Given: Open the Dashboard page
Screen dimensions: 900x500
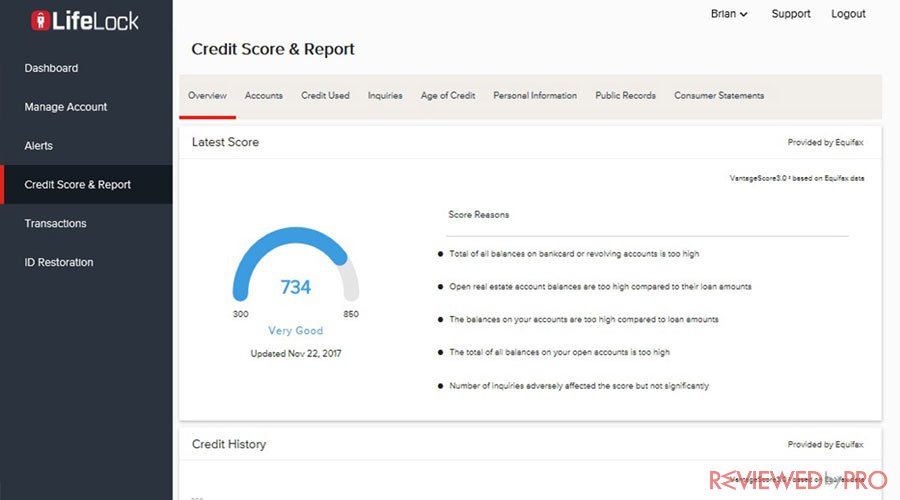Looking at the screenshot, I should 51,68.
